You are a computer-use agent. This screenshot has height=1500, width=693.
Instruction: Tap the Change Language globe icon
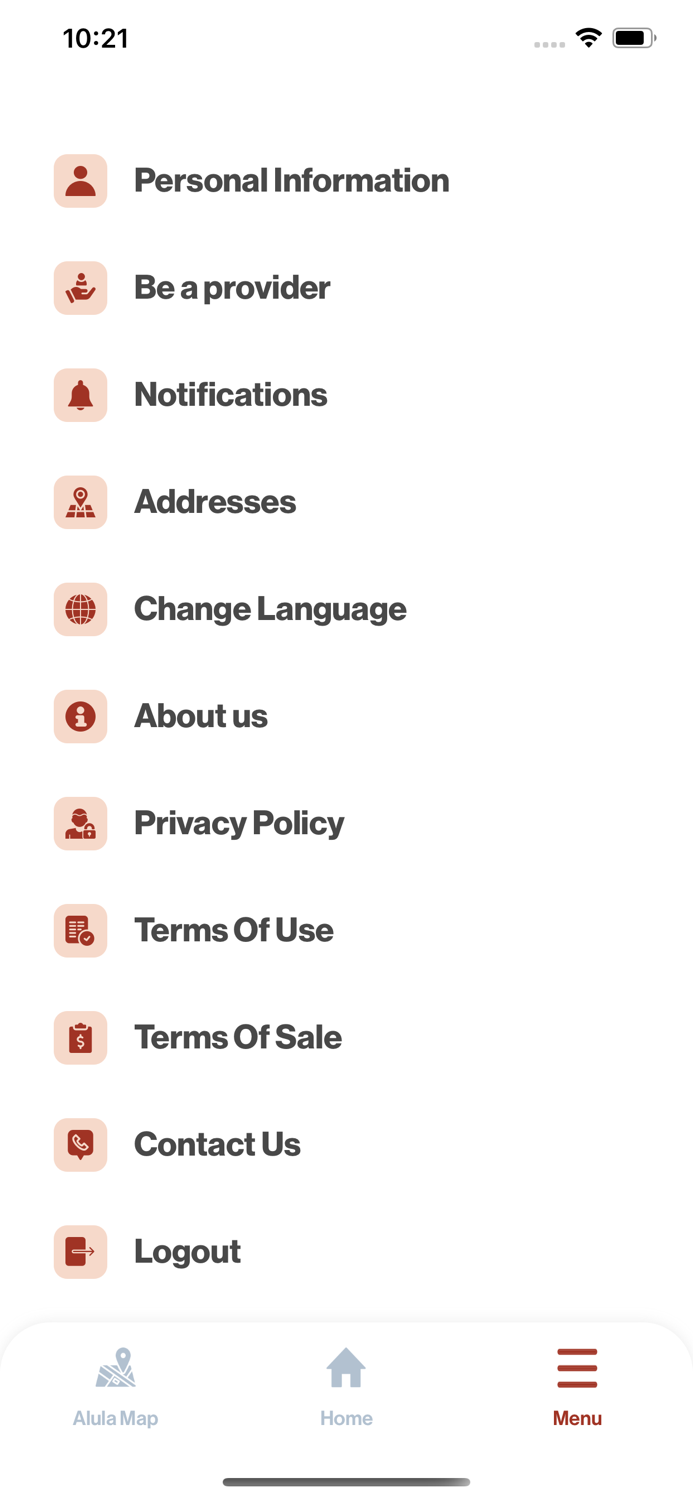(x=80, y=609)
